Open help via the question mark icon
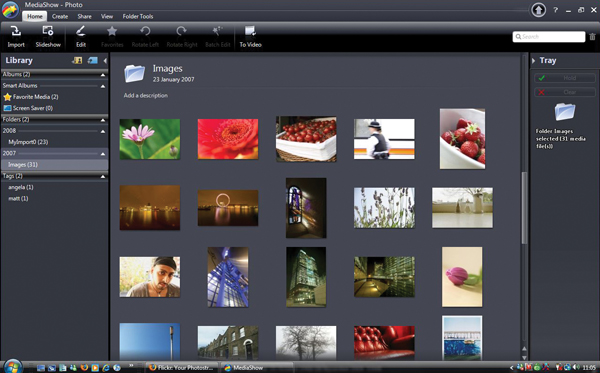The width and height of the screenshot is (600, 373). coord(555,10)
